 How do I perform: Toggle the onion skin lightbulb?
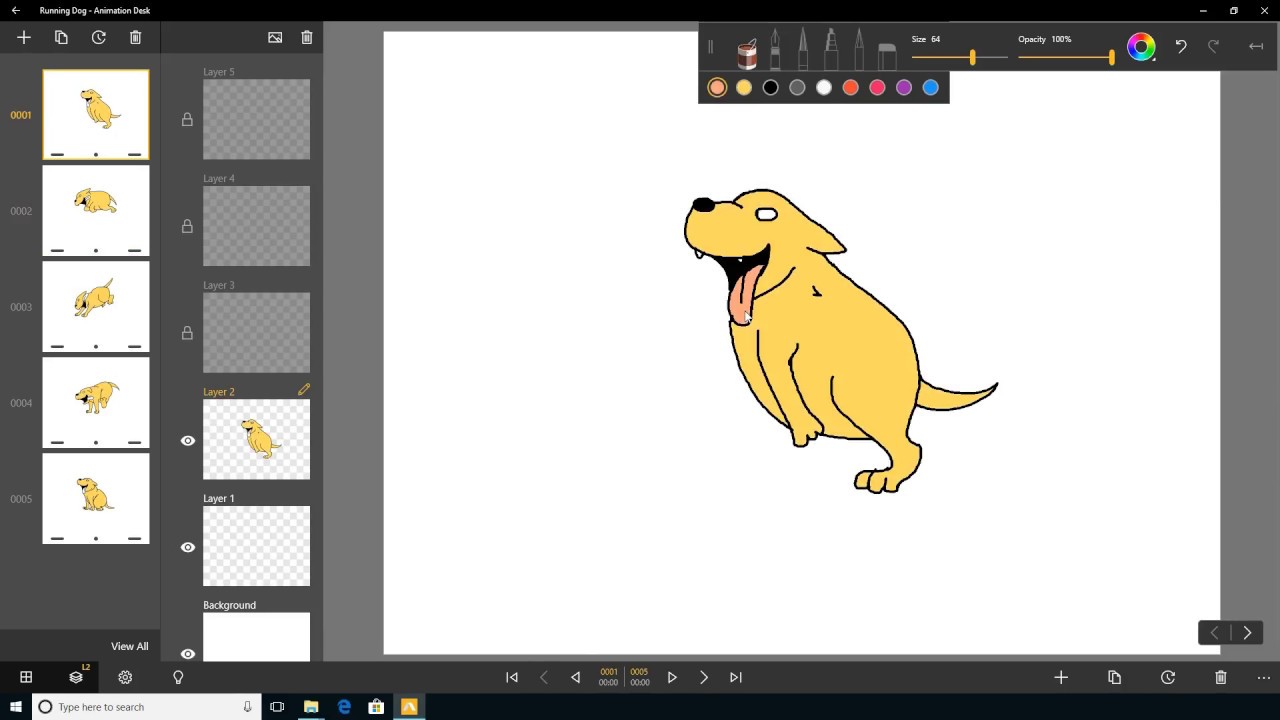tap(178, 677)
